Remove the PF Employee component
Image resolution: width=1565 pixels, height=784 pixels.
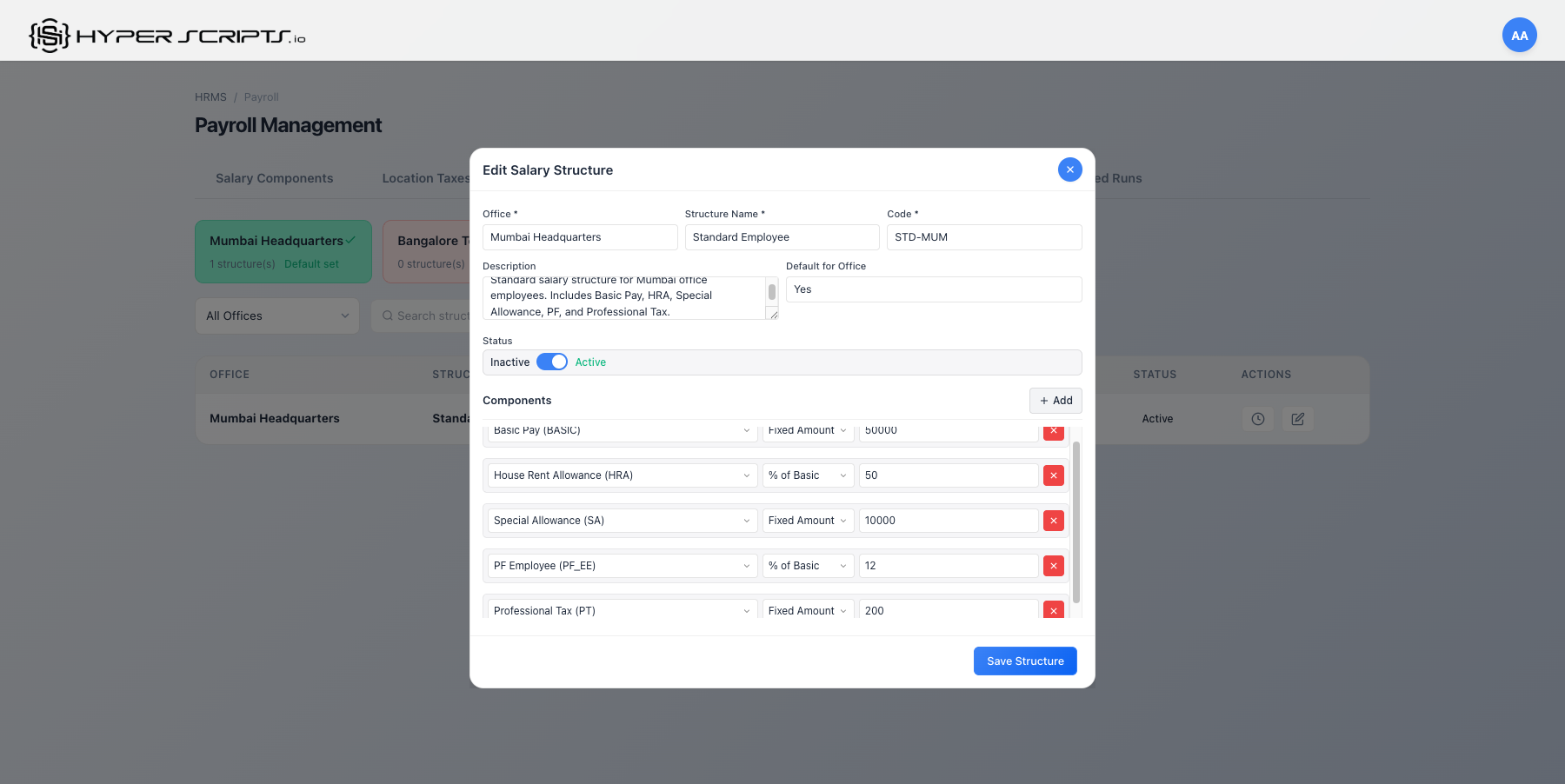(x=1053, y=566)
